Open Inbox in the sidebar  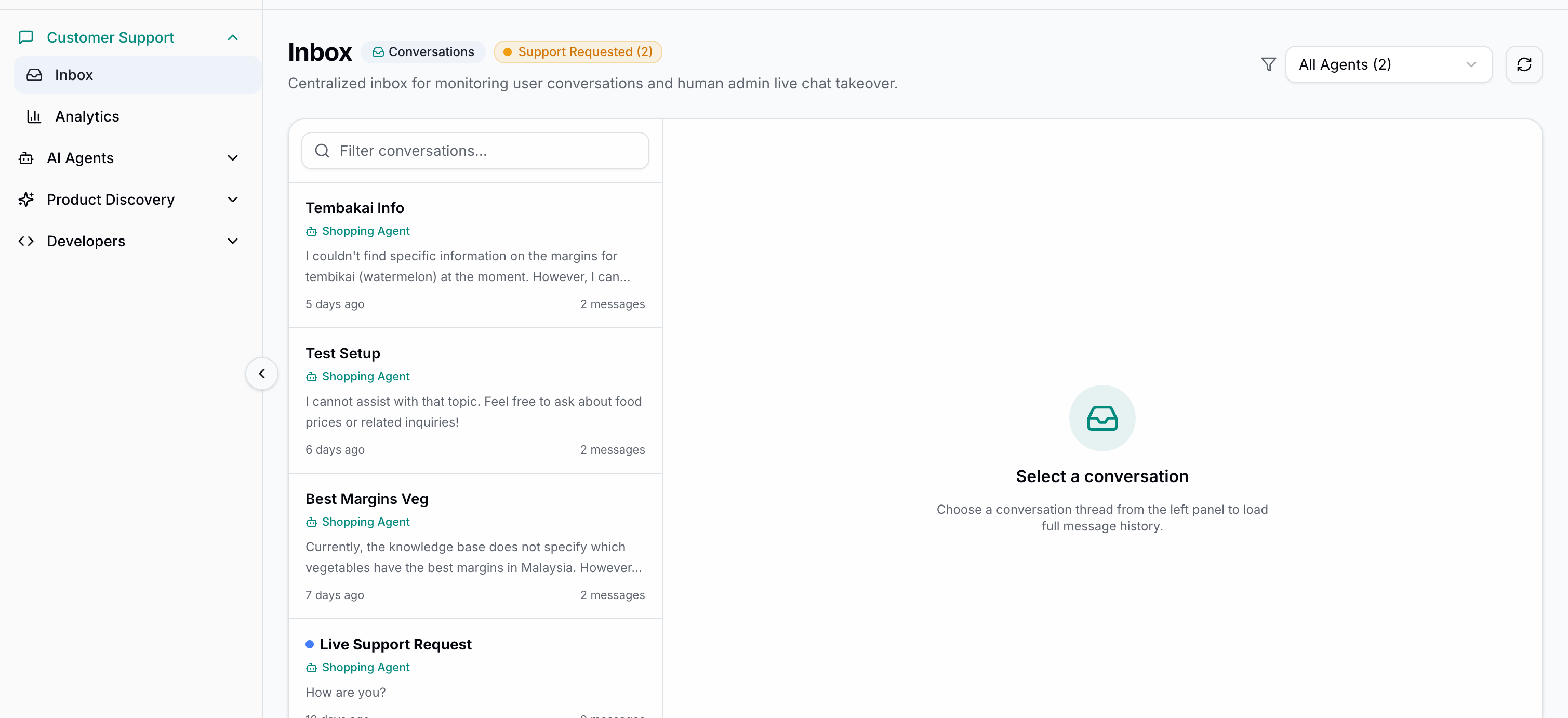tap(138, 75)
